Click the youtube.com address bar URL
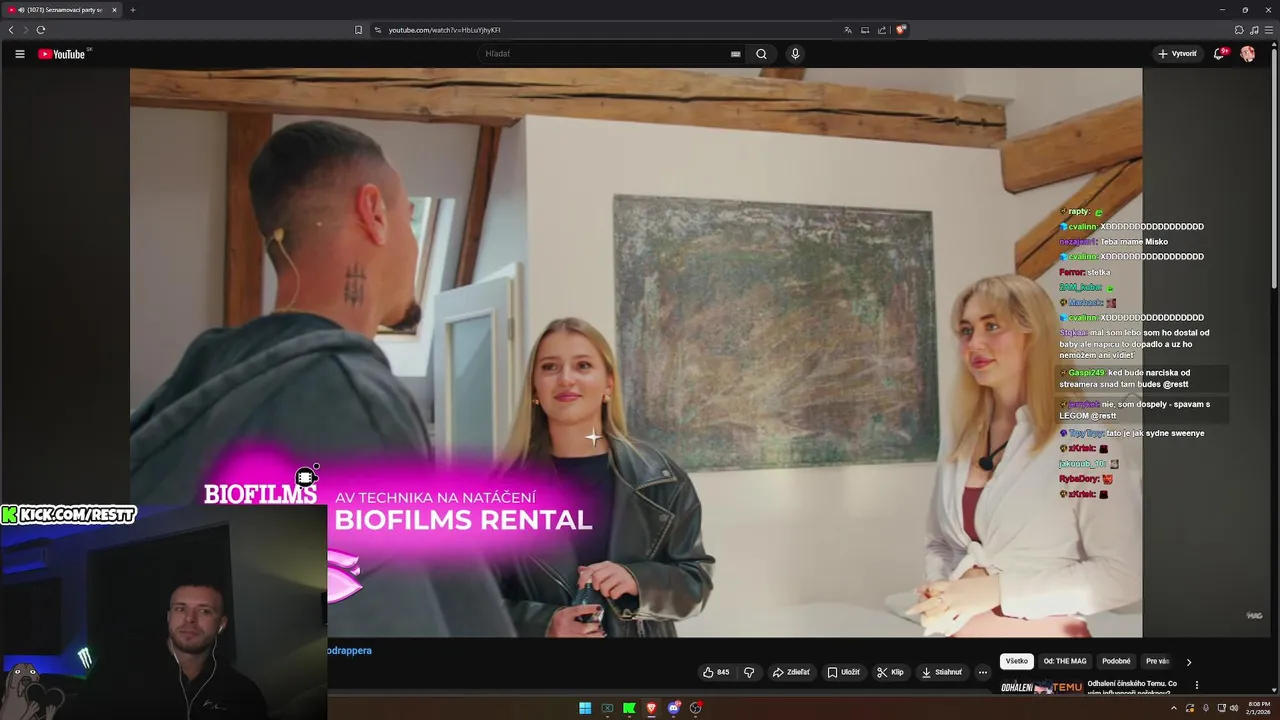This screenshot has height=720, width=1280. (x=445, y=30)
